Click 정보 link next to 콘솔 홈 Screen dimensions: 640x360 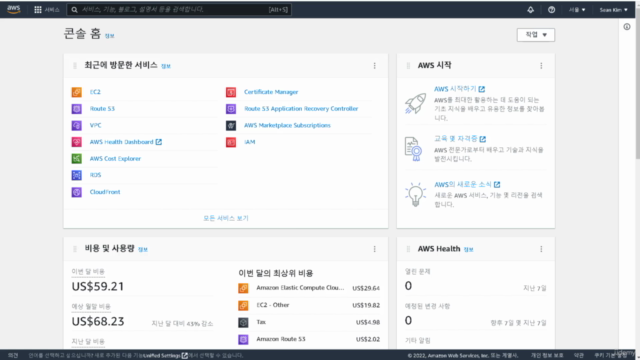pos(109,36)
